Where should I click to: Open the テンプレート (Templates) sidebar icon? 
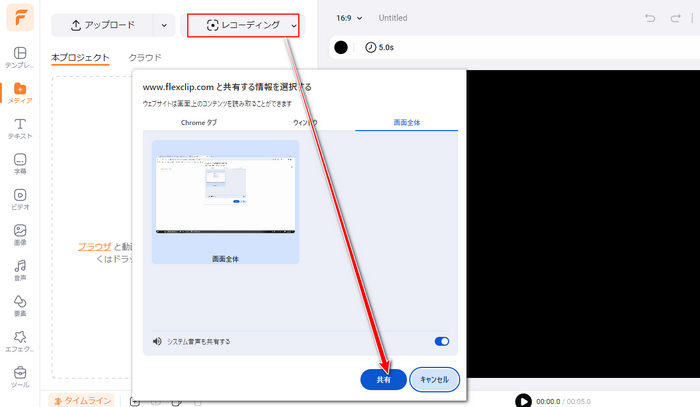coord(20,57)
